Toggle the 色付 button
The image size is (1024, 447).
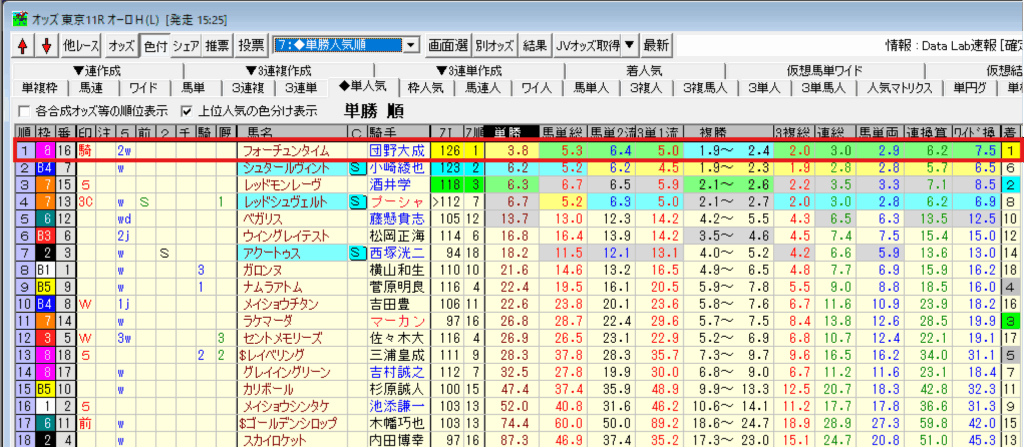[x=155, y=46]
